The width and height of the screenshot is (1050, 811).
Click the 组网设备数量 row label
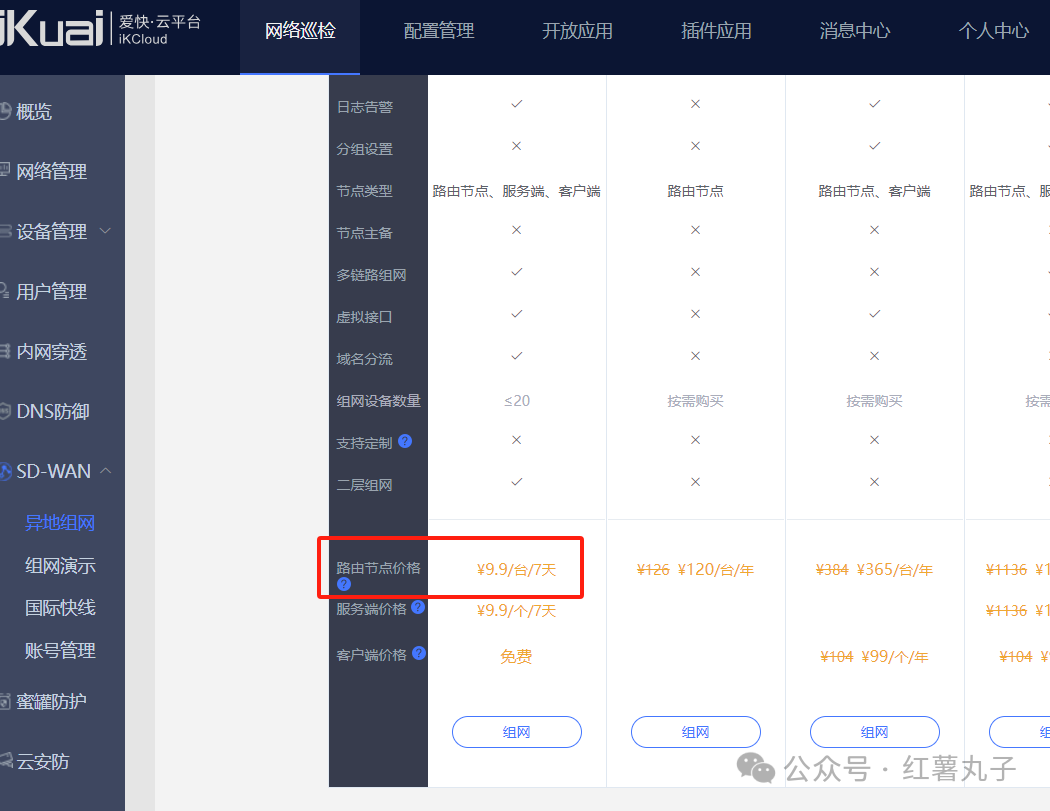(378, 401)
